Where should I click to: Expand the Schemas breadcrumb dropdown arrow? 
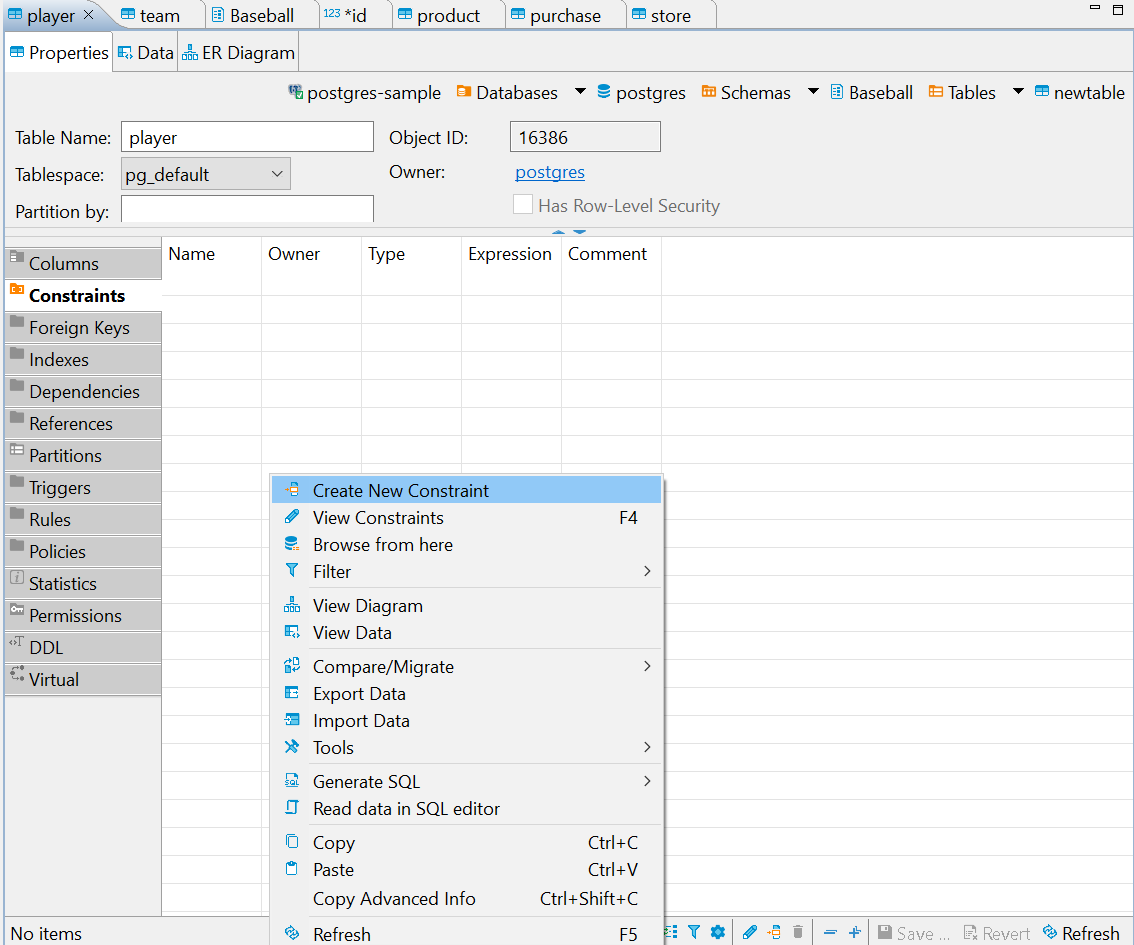coord(813,91)
